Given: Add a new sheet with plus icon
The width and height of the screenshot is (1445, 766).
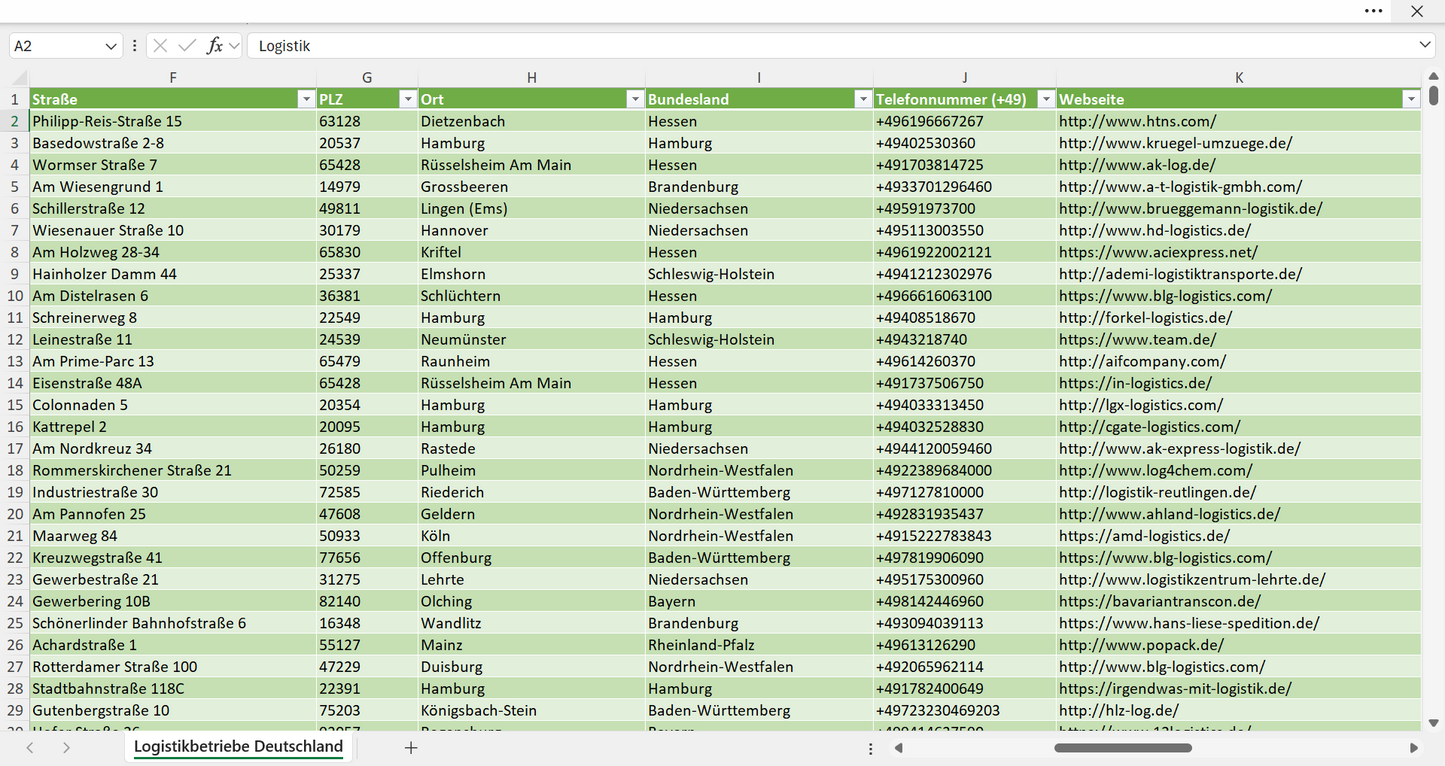Looking at the screenshot, I should (x=410, y=748).
